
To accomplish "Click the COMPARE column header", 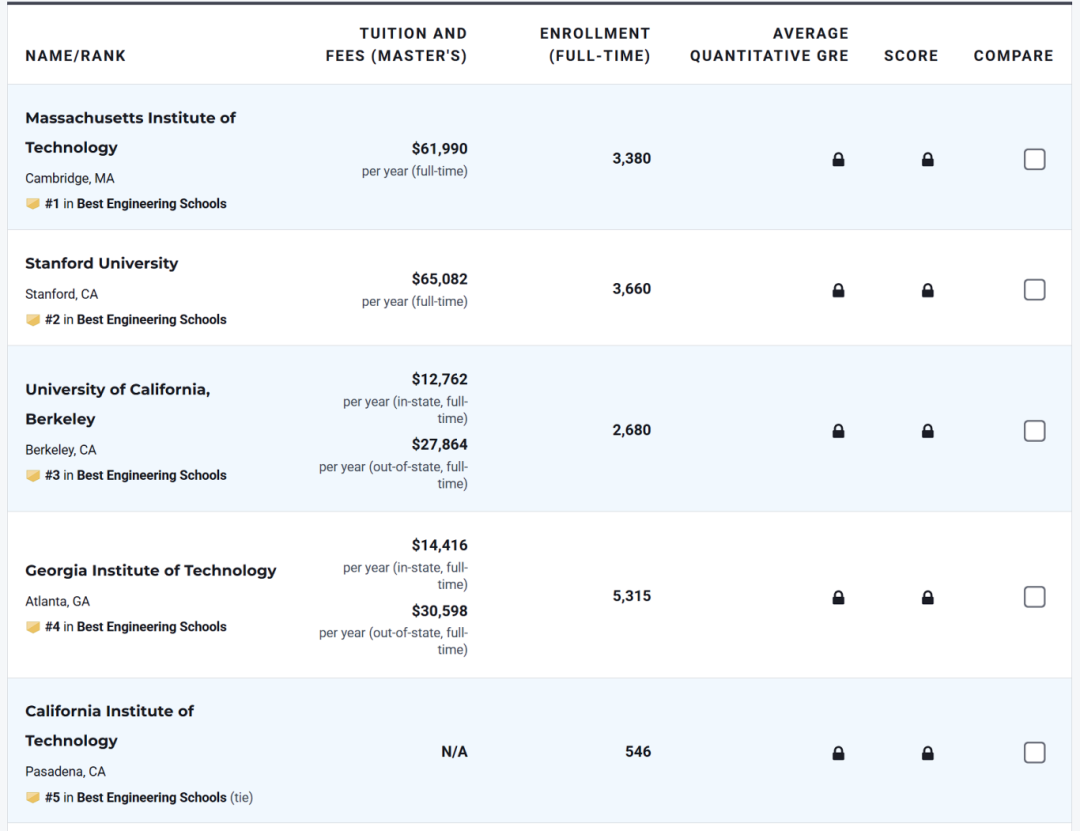I will pos(1013,56).
